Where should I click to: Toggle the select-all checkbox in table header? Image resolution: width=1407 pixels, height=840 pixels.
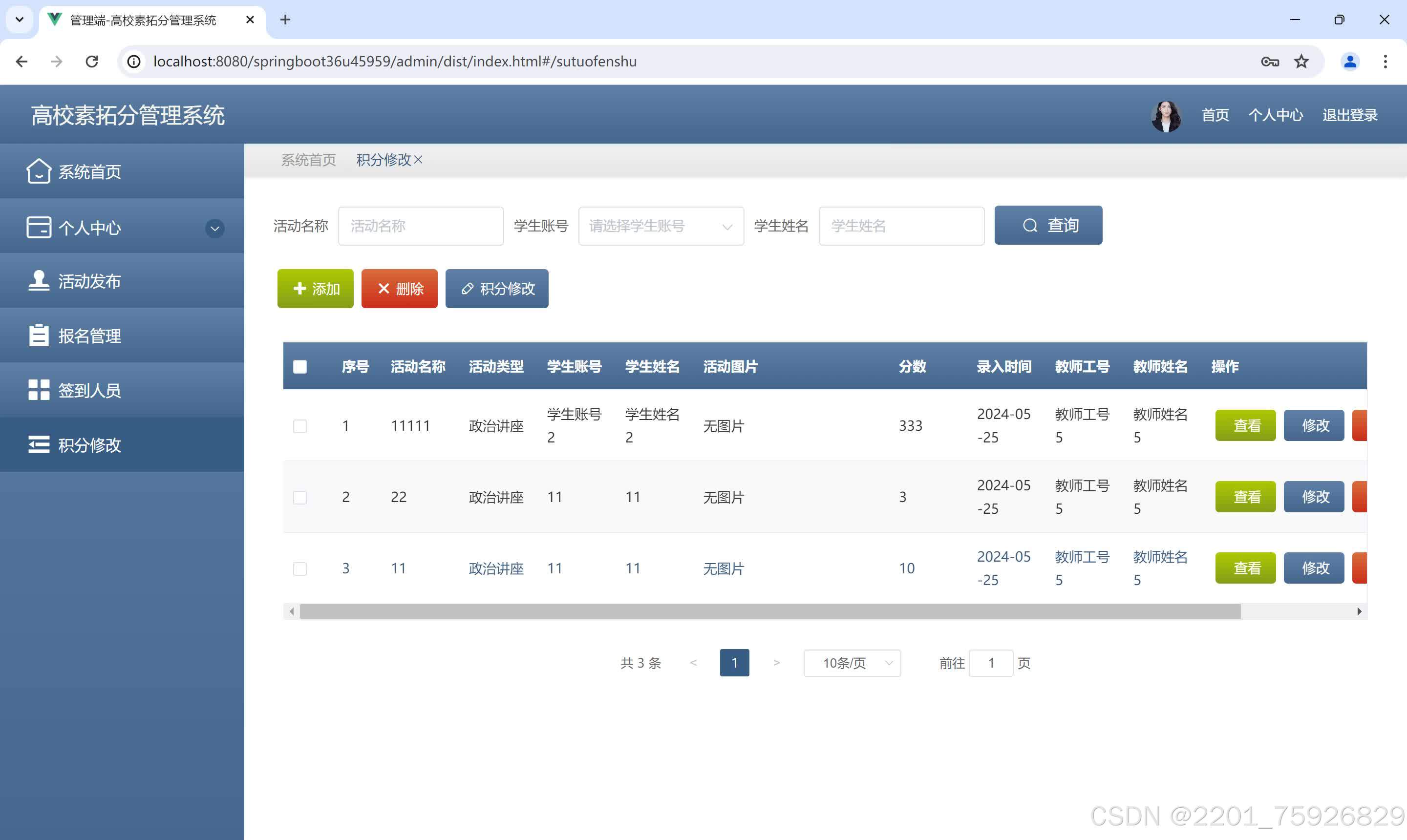(300, 367)
